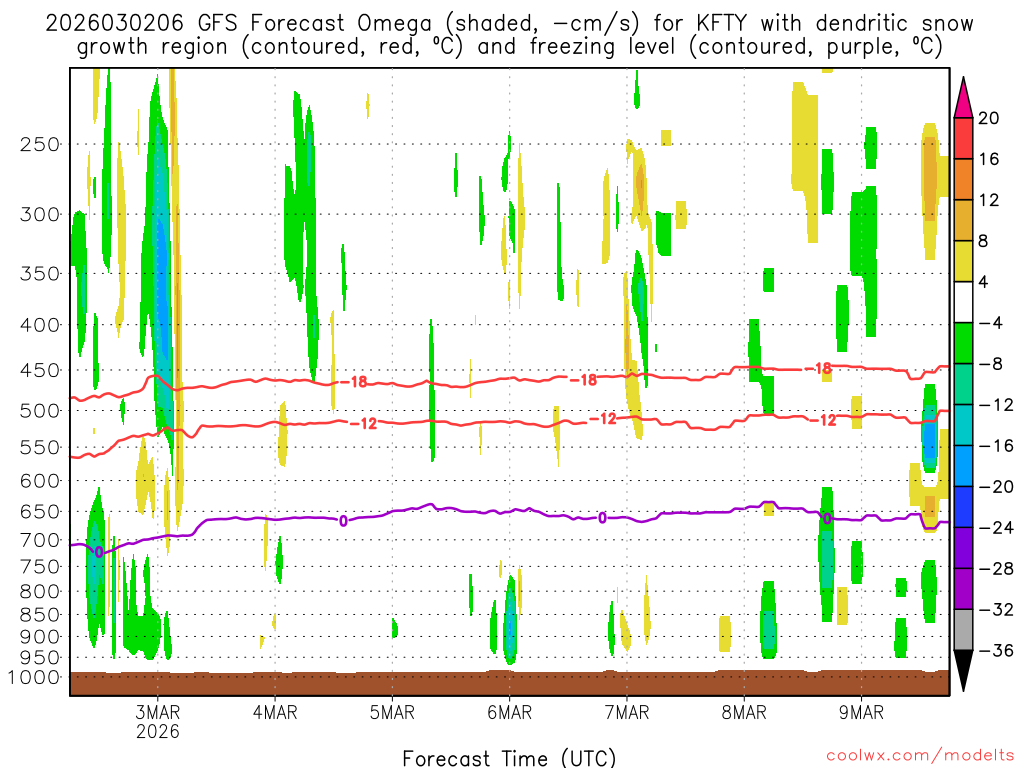Image resolution: width=1024 pixels, height=768 pixels.
Task: Click the colorbar label -24
Action: [996, 528]
